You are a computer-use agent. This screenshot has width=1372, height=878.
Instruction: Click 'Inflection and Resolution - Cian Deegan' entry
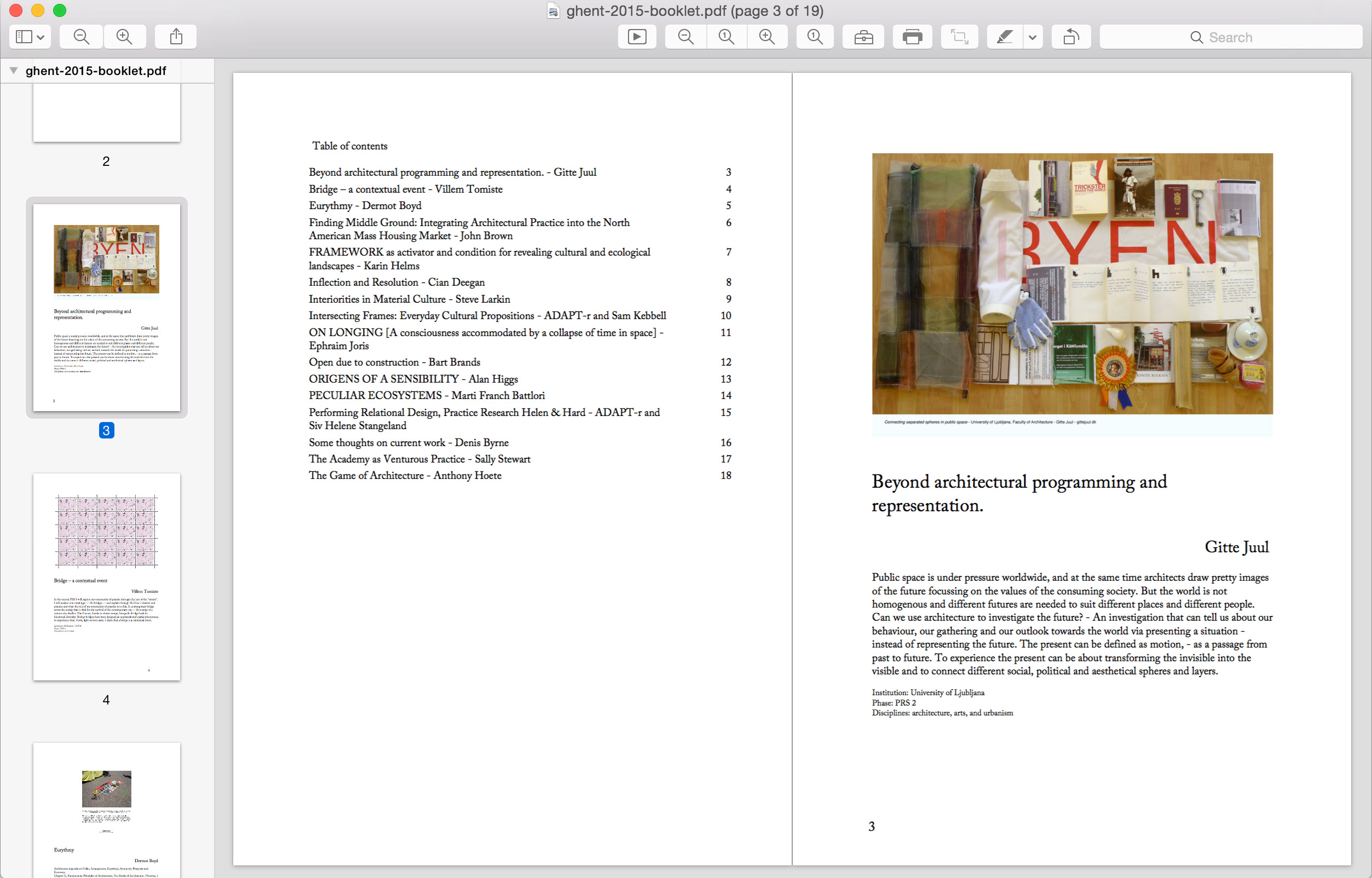396,282
